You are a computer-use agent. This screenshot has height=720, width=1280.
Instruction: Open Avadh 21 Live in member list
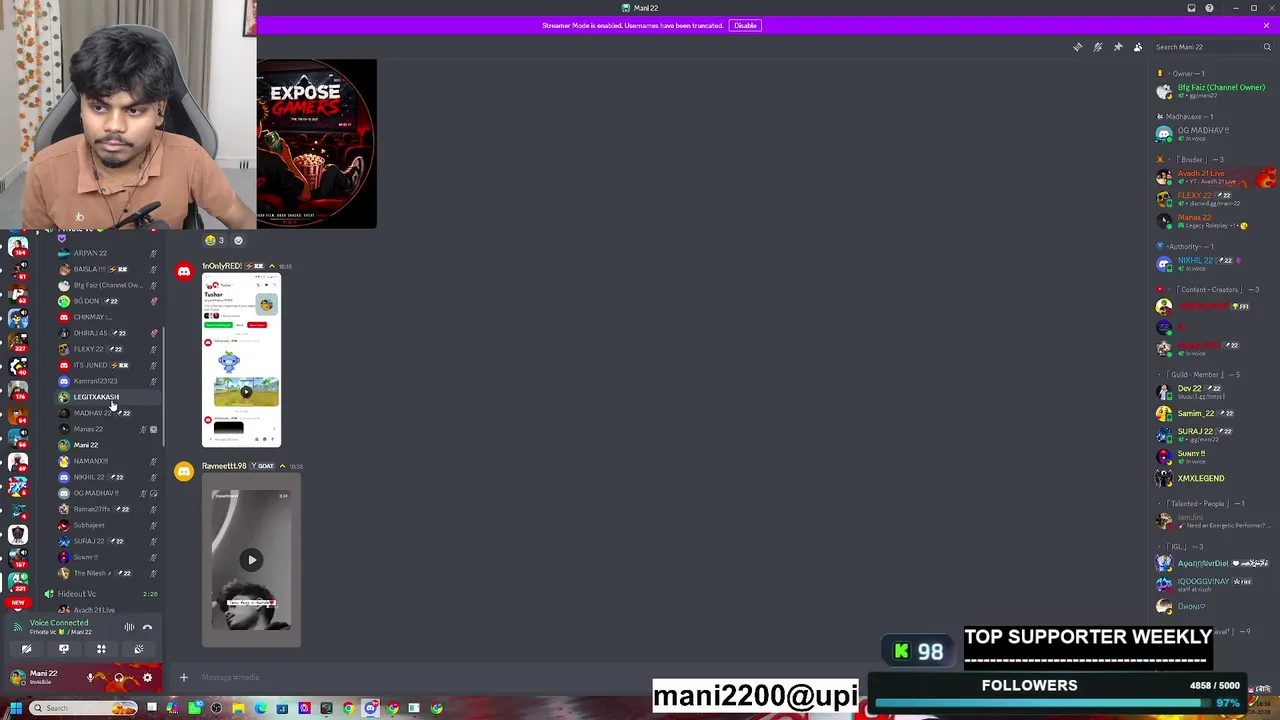point(1212,177)
